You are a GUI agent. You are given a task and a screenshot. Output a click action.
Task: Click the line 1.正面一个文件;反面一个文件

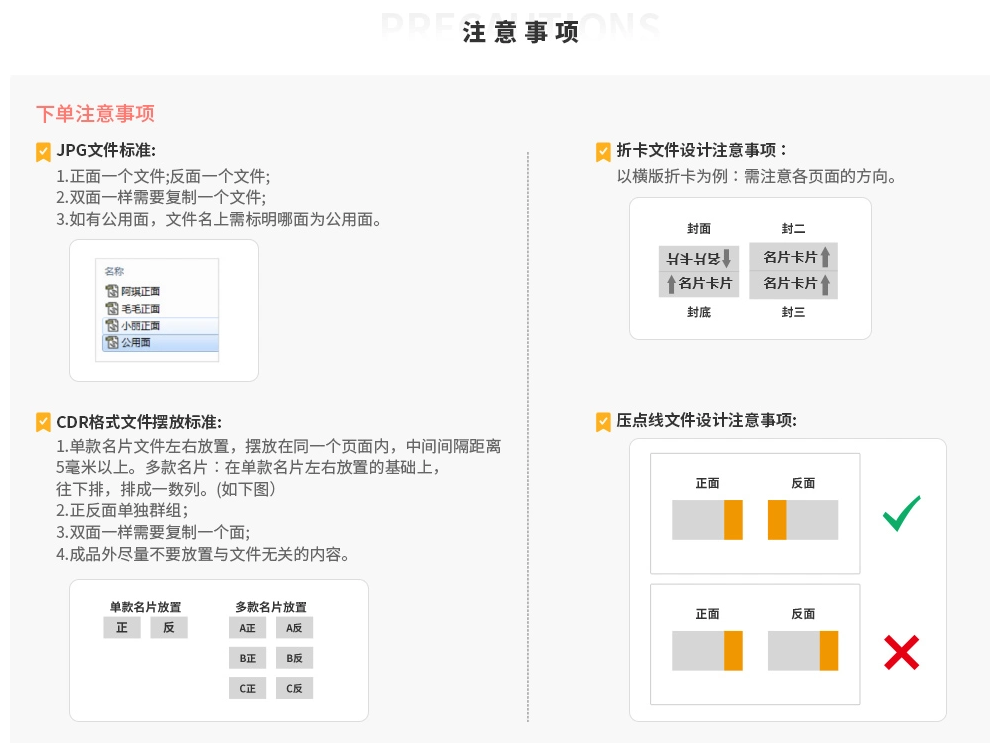point(163,176)
